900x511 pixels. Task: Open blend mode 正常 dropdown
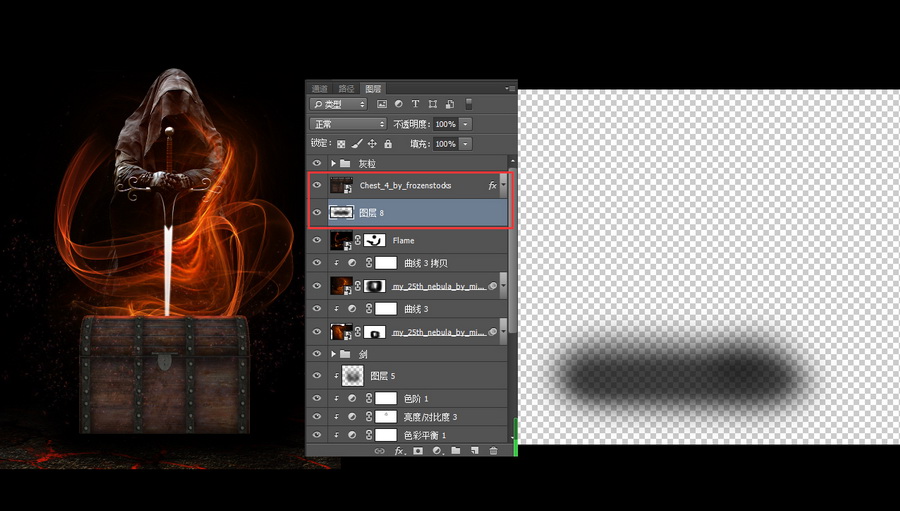348,124
